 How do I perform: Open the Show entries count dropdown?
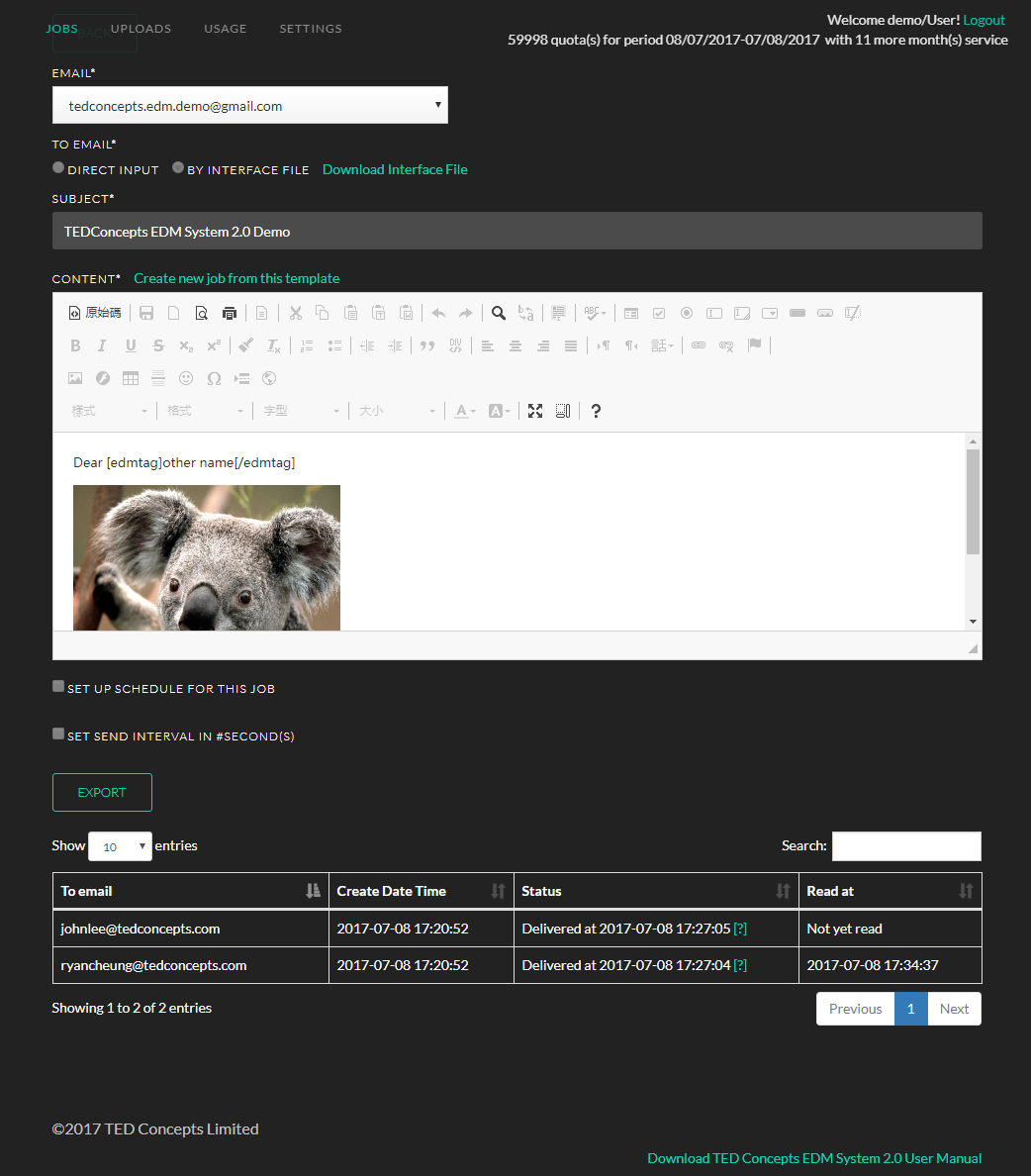click(120, 846)
